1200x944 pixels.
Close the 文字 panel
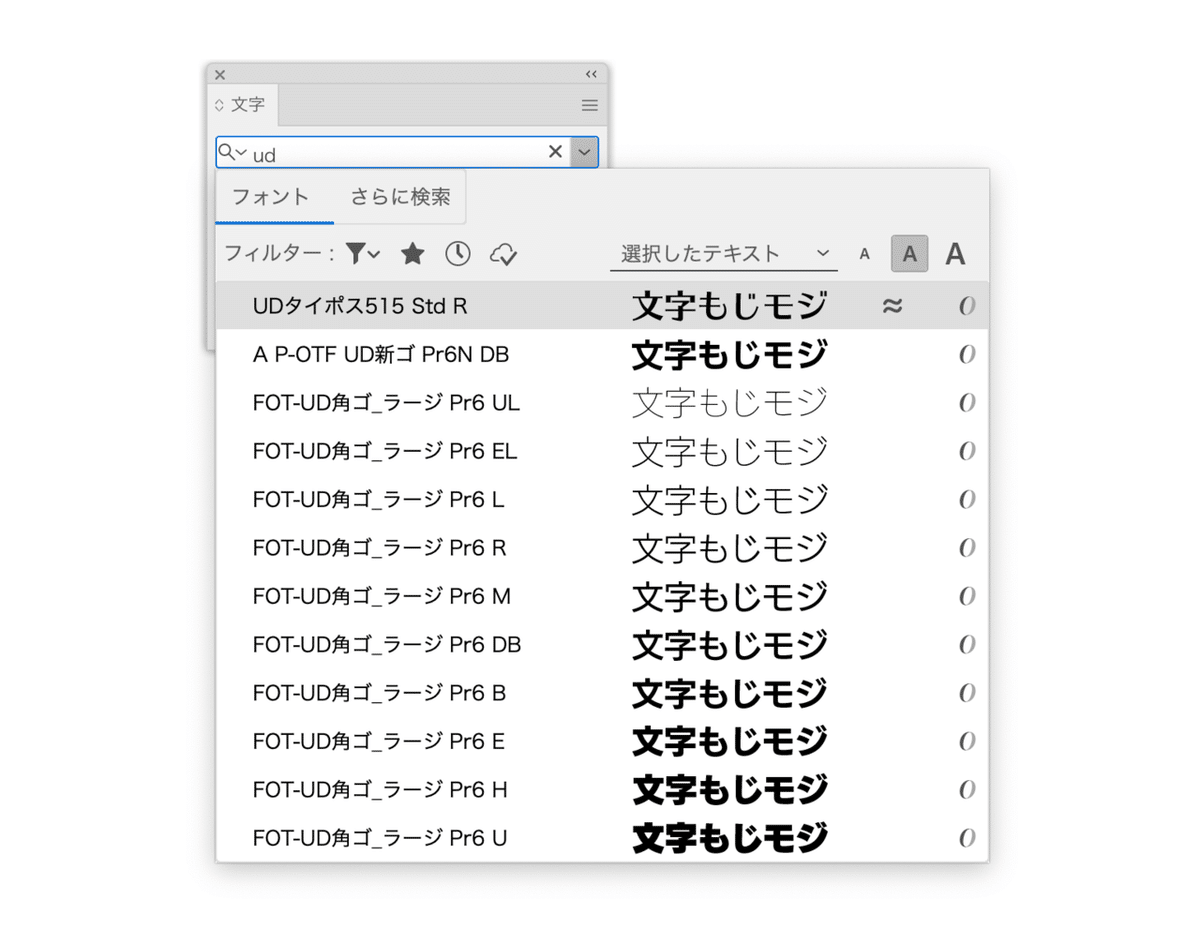[x=220, y=75]
